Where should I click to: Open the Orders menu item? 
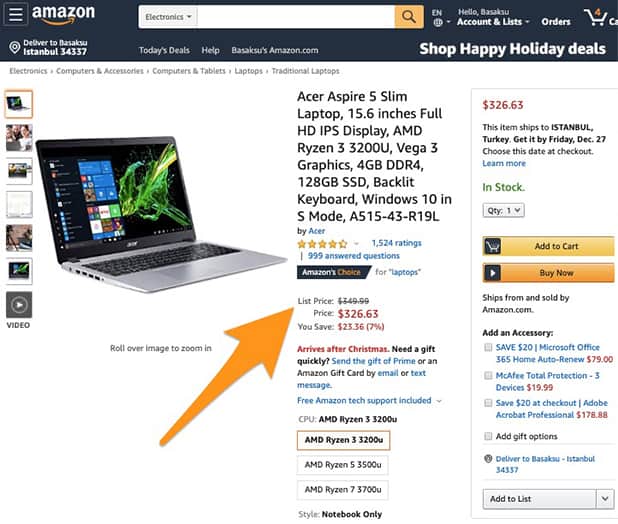pos(556,22)
